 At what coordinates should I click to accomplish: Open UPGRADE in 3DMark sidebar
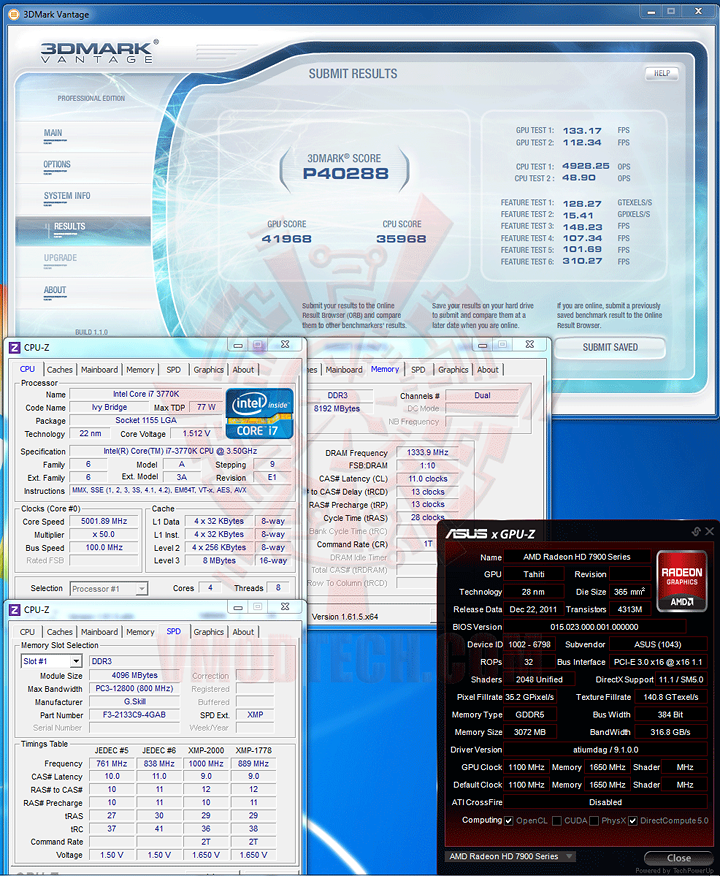pyautogui.click(x=60, y=258)
